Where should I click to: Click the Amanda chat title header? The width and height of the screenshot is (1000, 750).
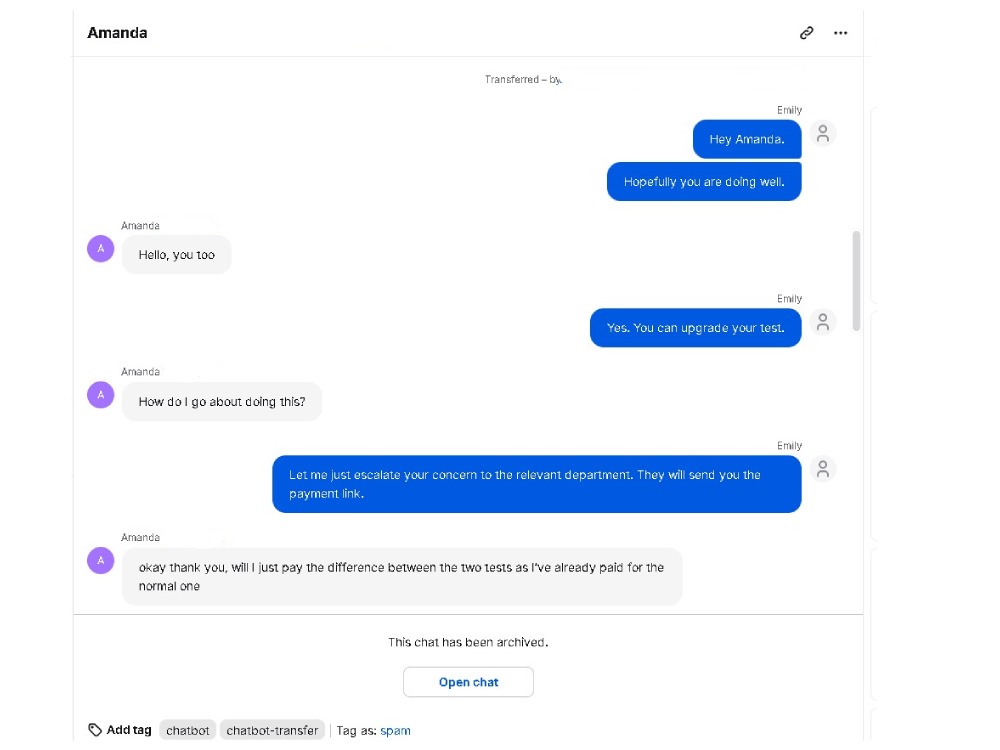[x=117, y=33]
